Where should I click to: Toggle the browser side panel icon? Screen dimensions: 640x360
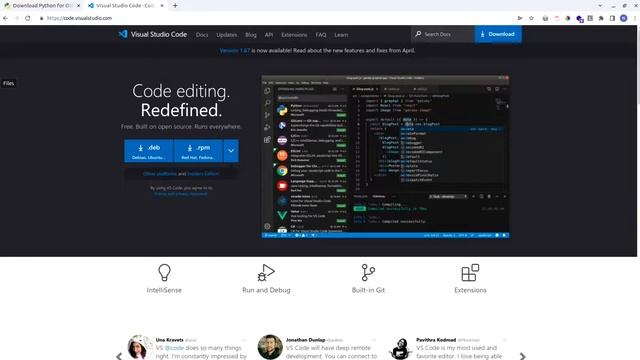pyautogui.click(x=612, y=18)
